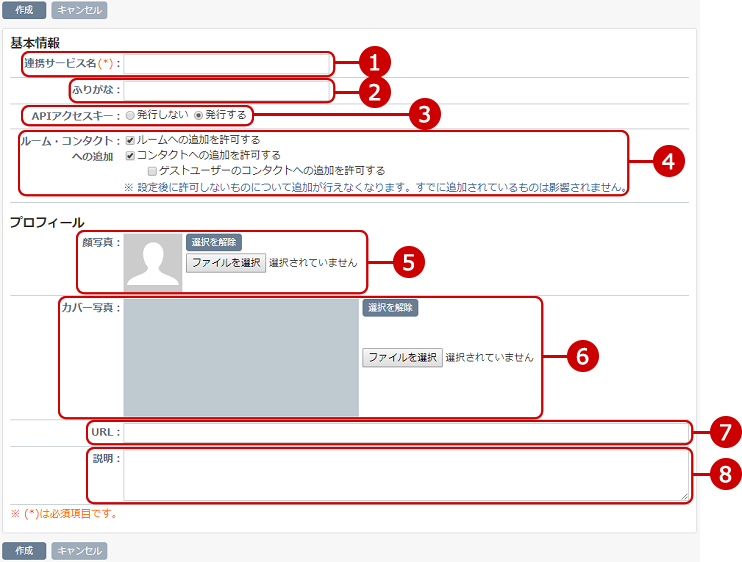Select the 発行する radio button

pos(199,115)
